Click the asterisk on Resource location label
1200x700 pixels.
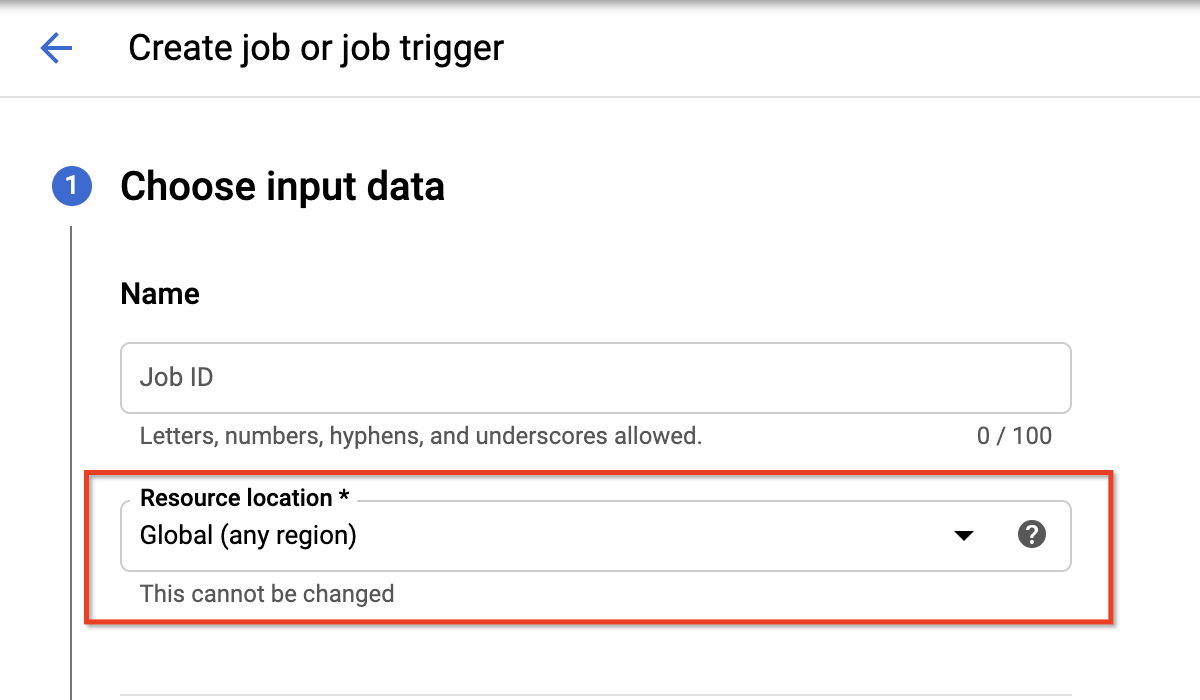(343, 497)
